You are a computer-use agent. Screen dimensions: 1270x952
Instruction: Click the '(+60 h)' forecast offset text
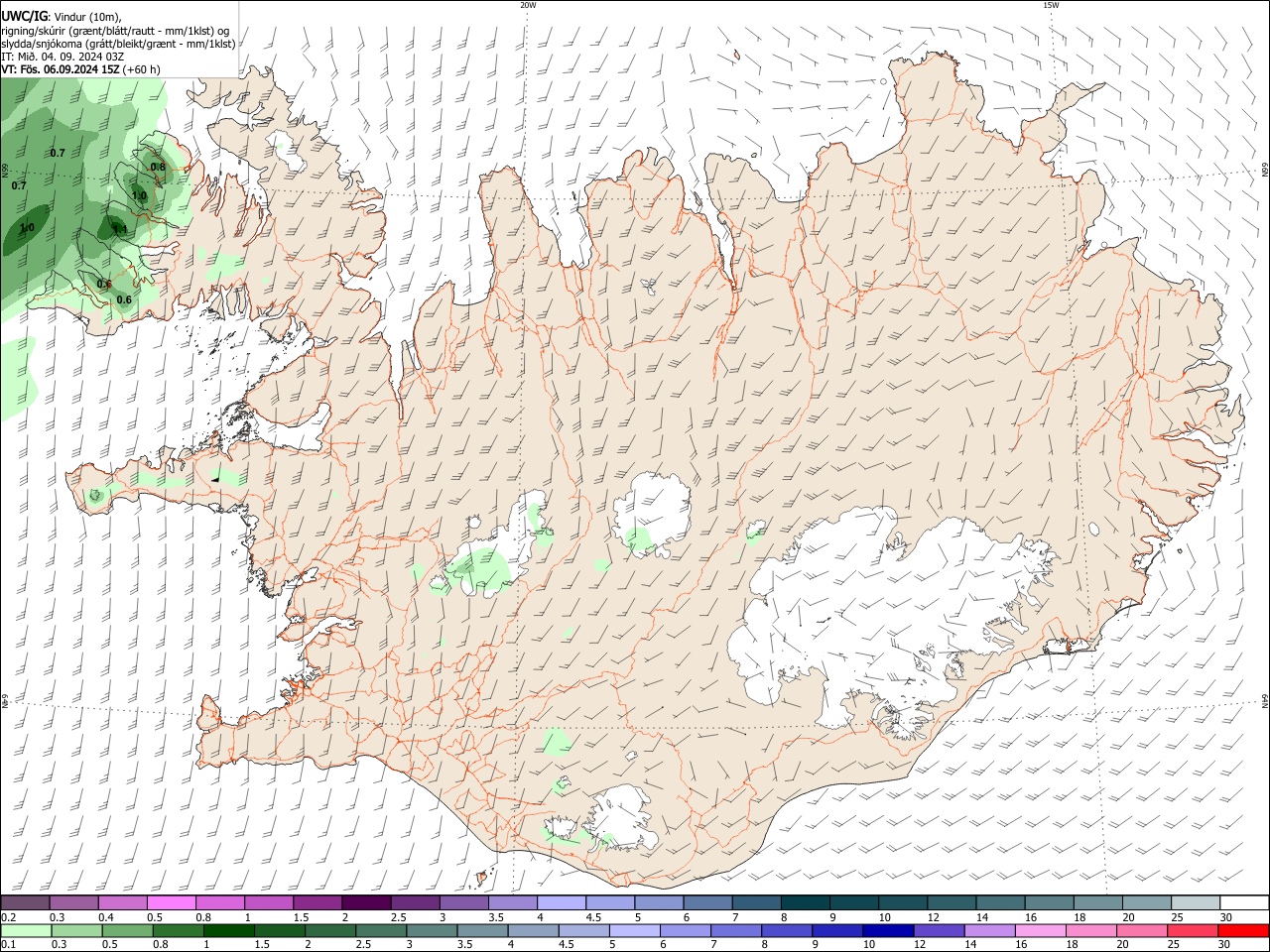pyautogui.click(x=143, y=69)
